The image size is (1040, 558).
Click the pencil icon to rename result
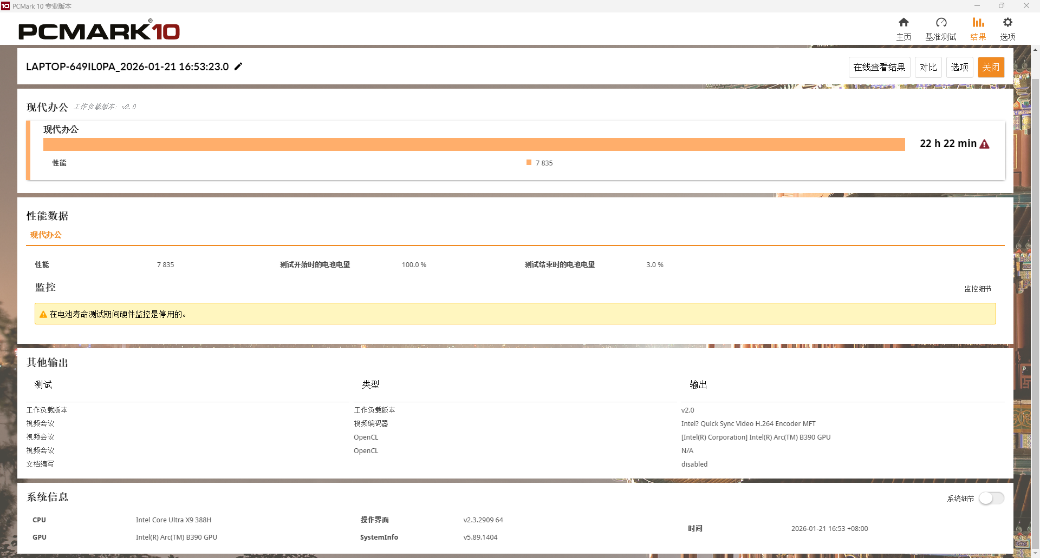point(238,67)
